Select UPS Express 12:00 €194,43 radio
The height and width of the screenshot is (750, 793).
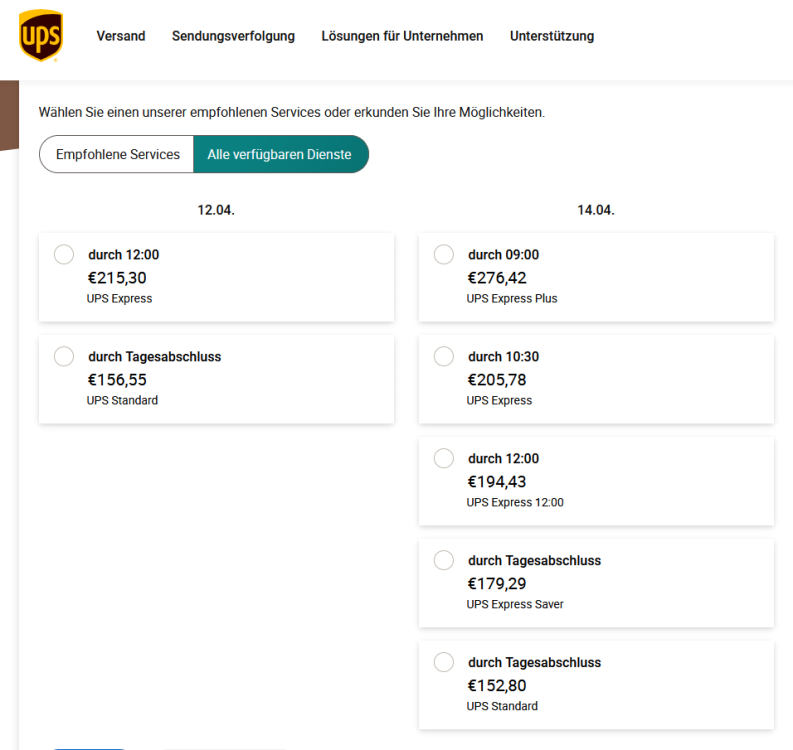point(444,459)
